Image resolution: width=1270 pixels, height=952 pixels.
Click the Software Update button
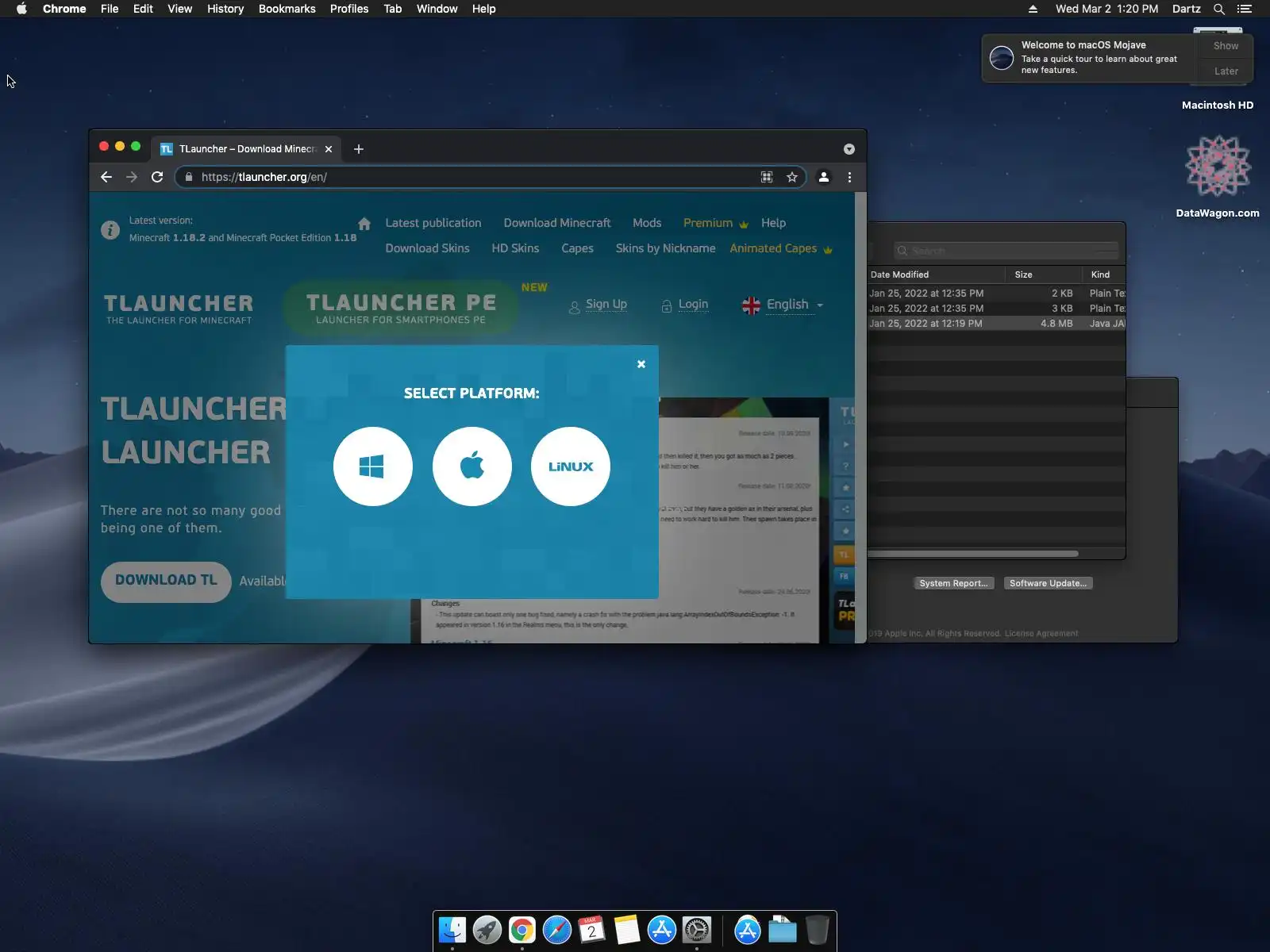tap(1048, 583)
